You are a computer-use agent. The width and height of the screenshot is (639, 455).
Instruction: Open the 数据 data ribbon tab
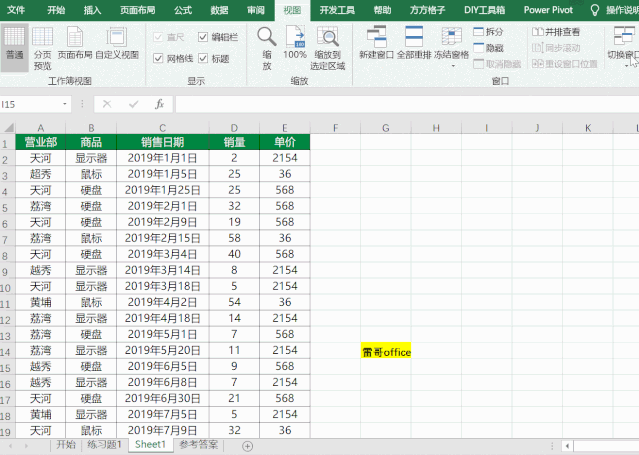[x=219, y=10]
